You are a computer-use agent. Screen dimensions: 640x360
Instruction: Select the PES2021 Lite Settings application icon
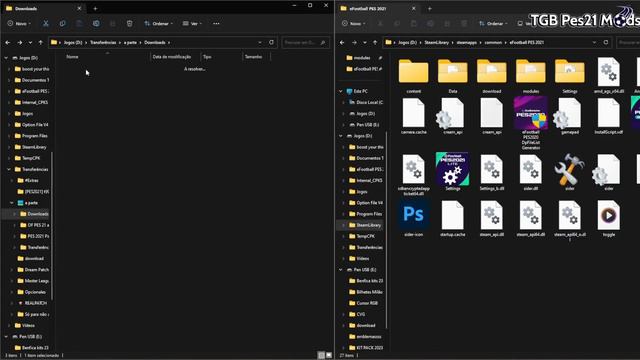[x=452, y=172]
